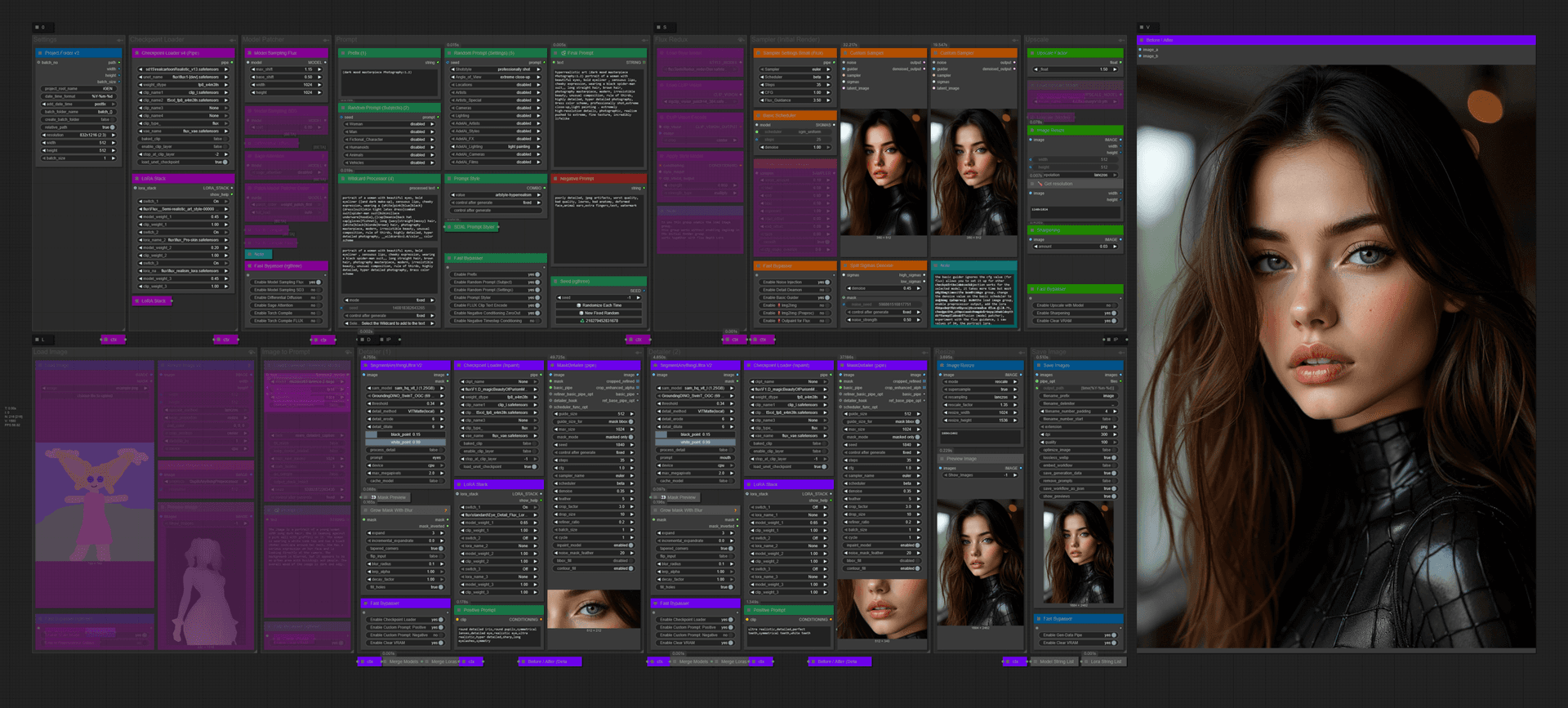Open the resolution combo in Project Folder v2
Screen dimensions: 1568x708
[78, 135]
